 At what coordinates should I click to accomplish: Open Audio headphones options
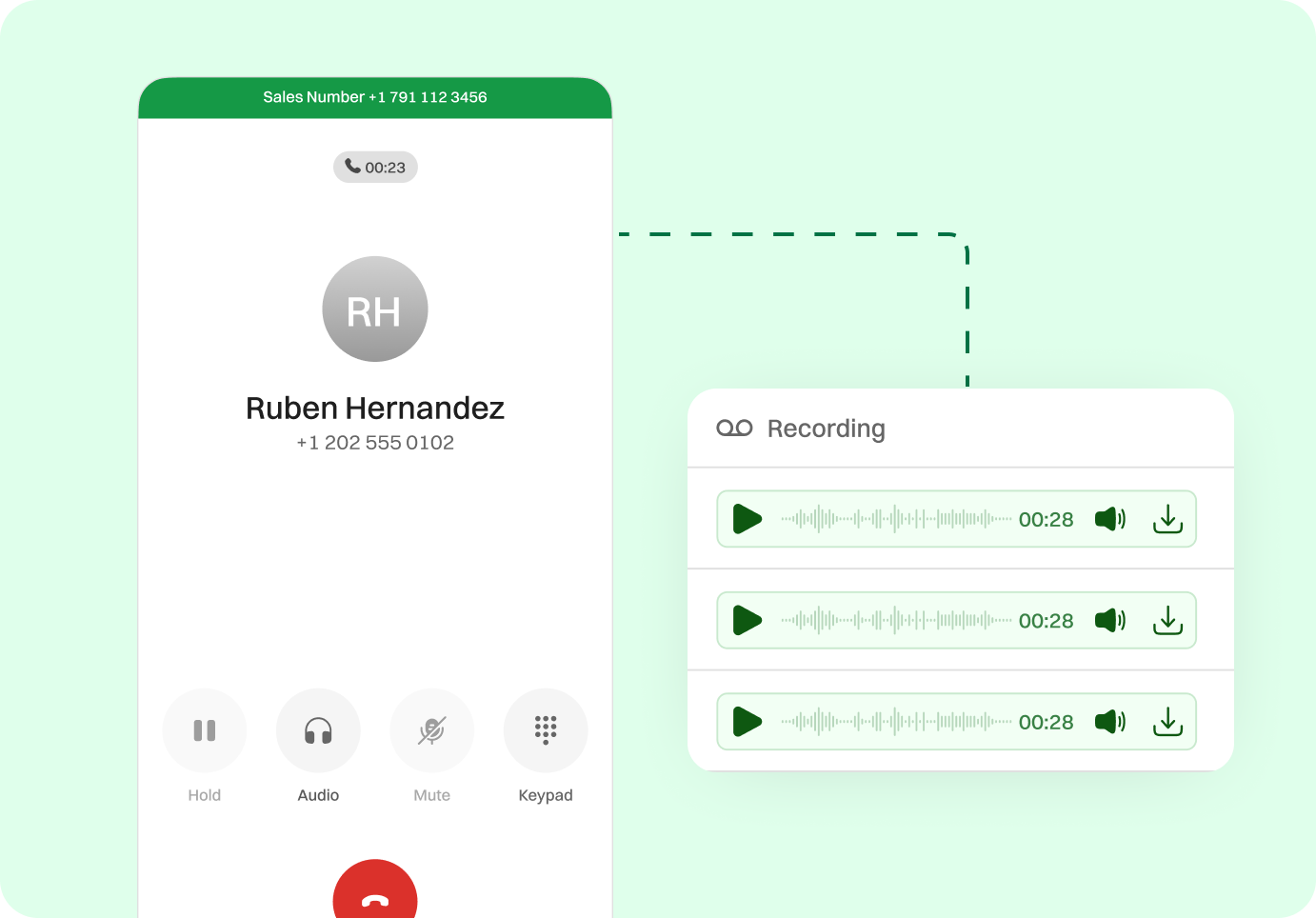point(318,730)
